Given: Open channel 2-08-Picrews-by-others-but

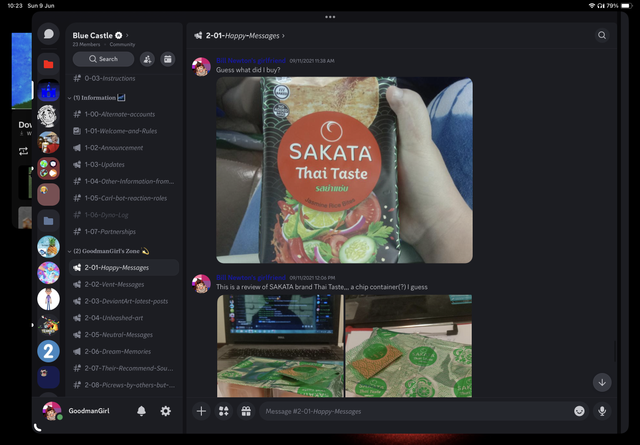Looking at the screenshot, I should click(124, 385).
